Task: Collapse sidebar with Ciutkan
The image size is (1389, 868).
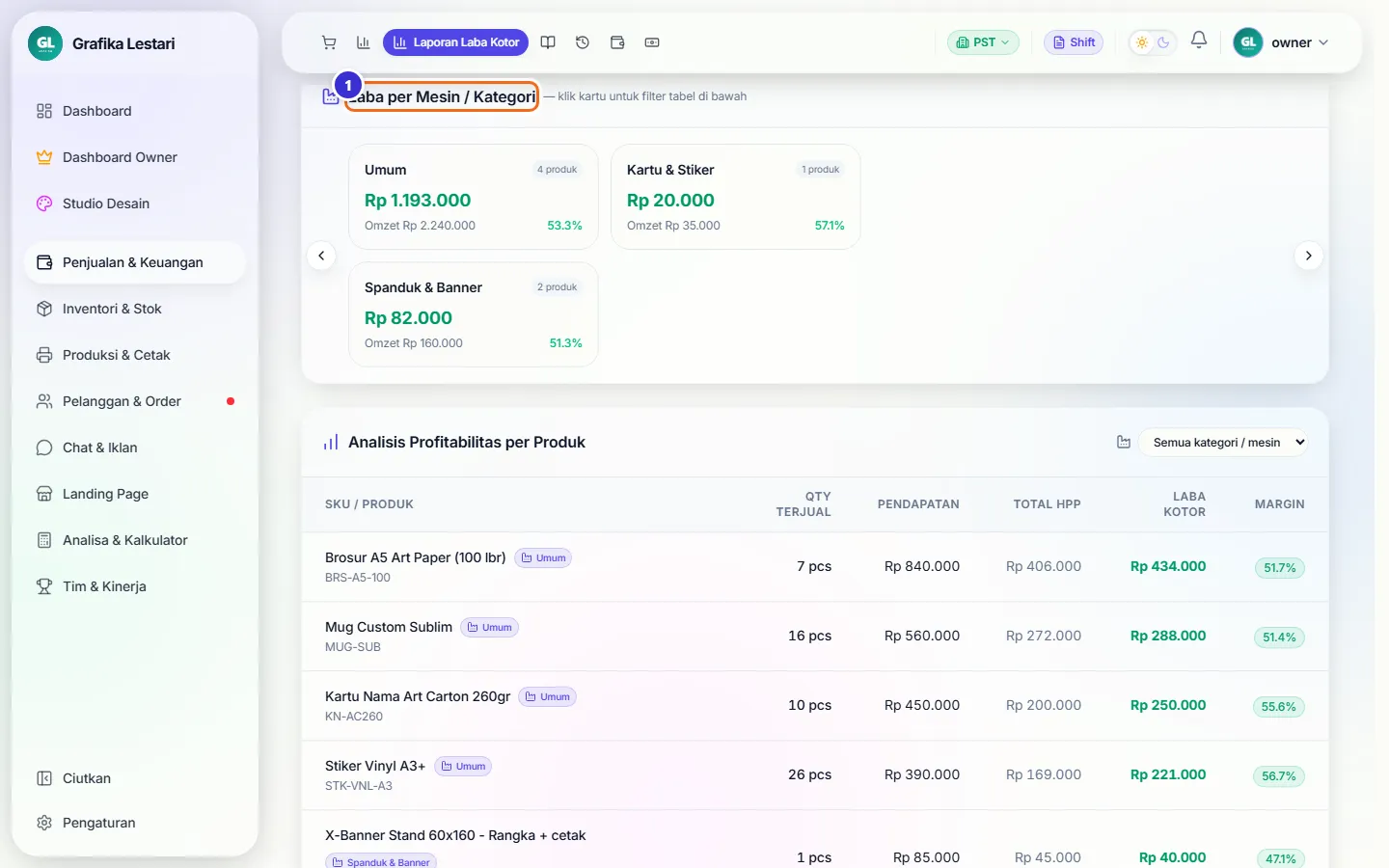Action: [135, 778]
